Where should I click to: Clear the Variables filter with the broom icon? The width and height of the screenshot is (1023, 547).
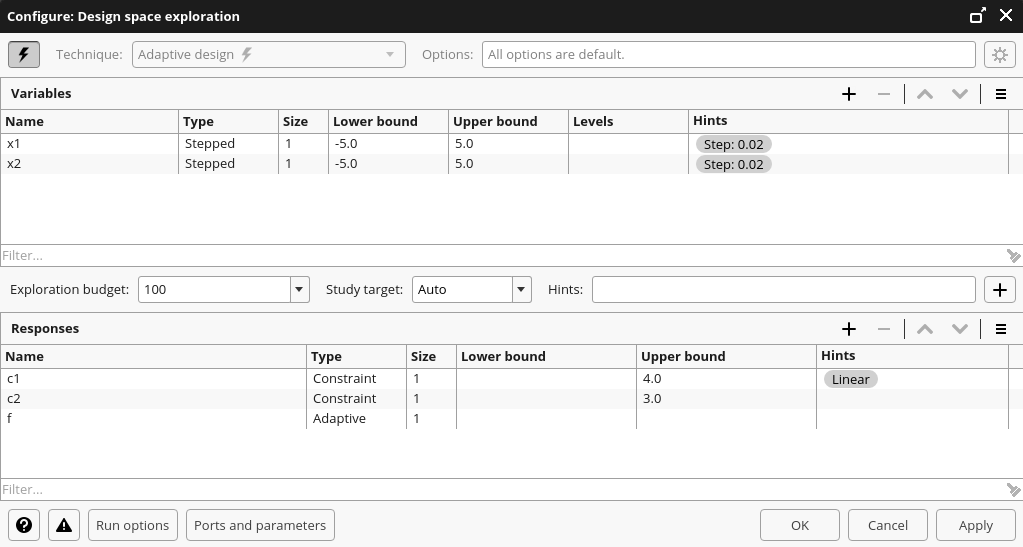1013,256
